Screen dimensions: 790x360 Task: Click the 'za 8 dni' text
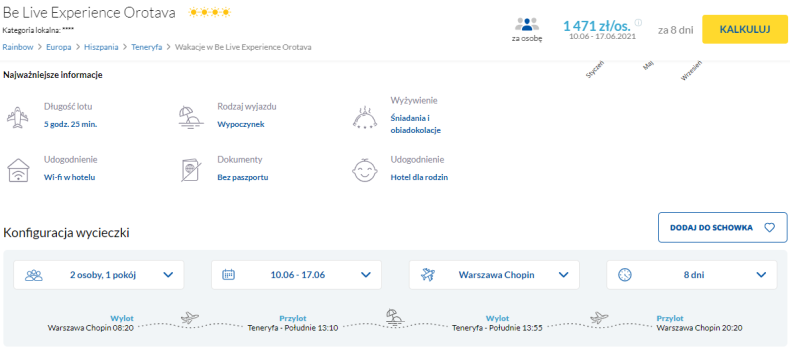675,30
